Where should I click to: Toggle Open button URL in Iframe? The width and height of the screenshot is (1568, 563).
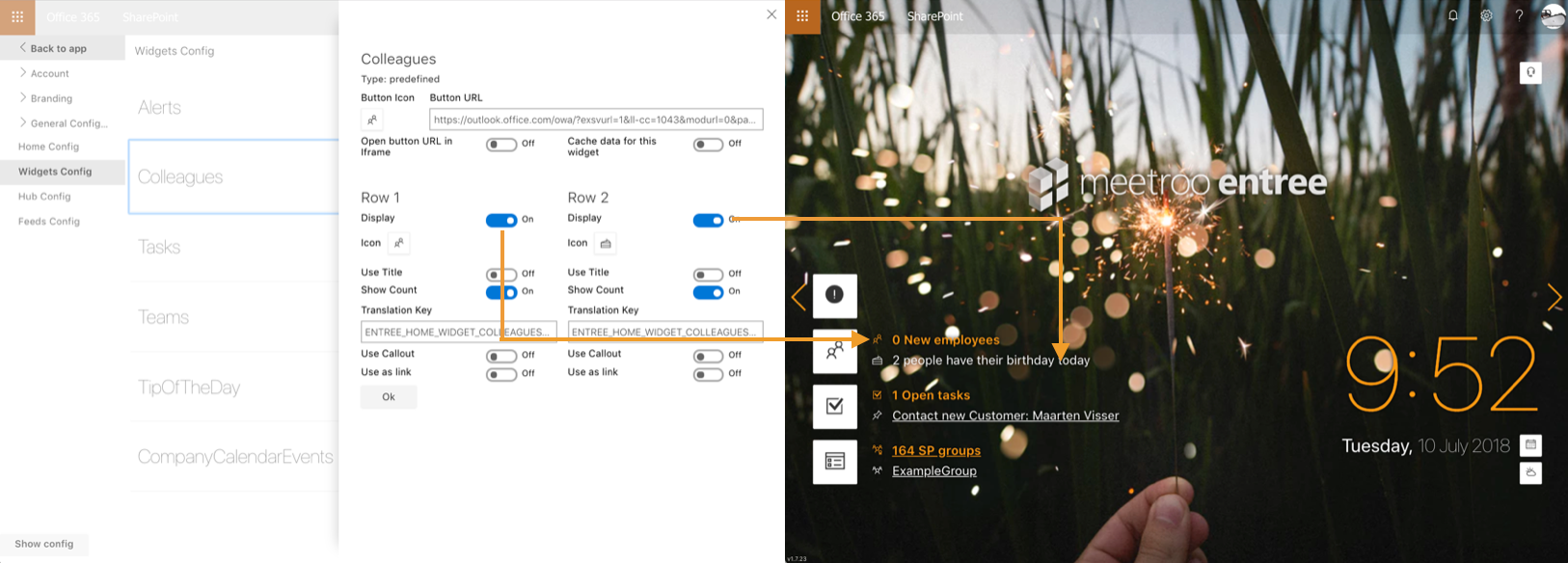click(501, 145)
